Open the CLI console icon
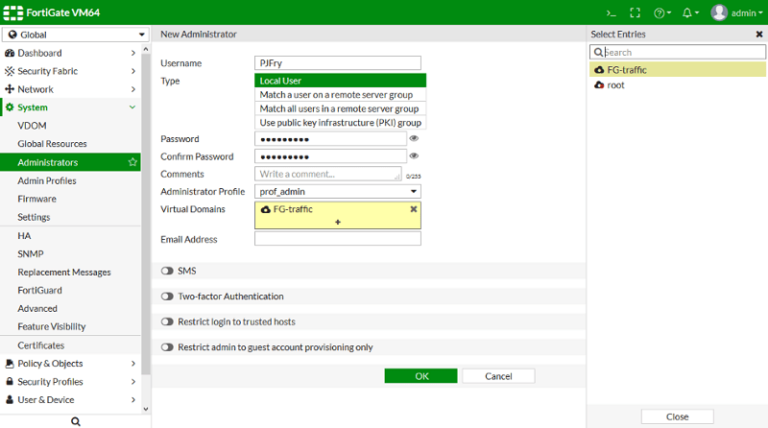 (x=611, y=13)
